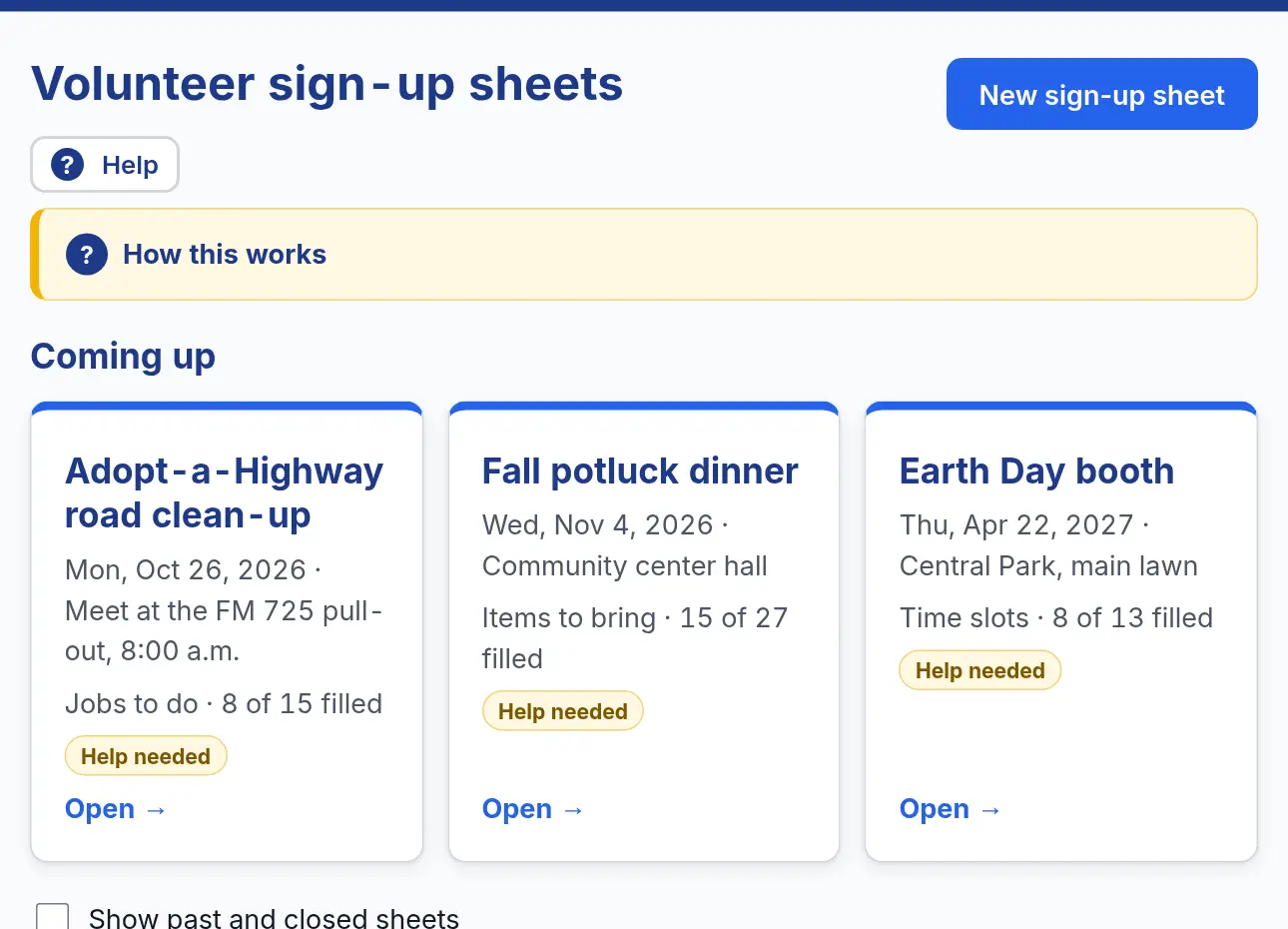Click the 'Coming up' section heading
Screen dimensions: 1288x929
coord(123,357)
